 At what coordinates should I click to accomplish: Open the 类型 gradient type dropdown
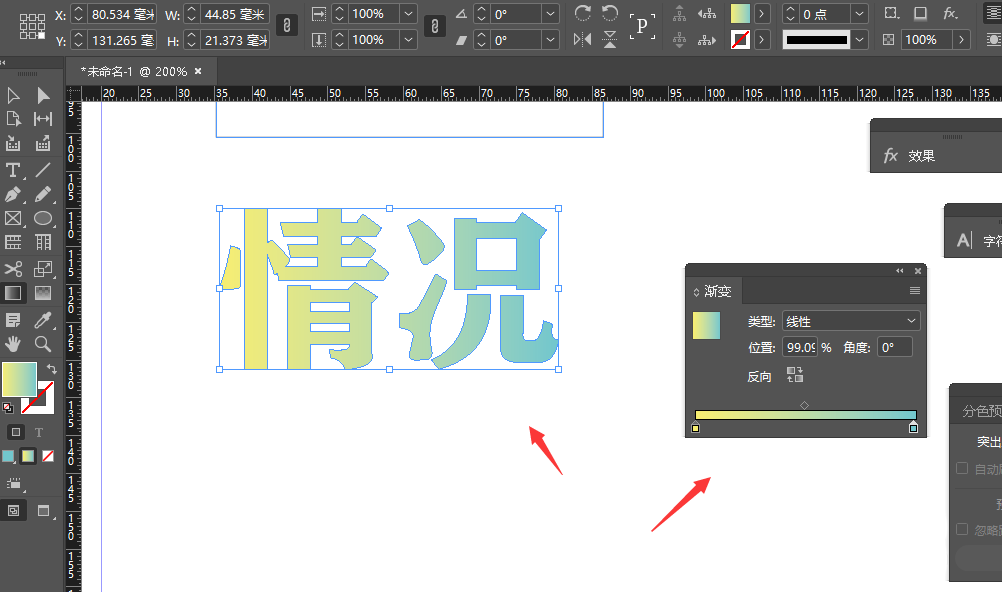[851, 320]
